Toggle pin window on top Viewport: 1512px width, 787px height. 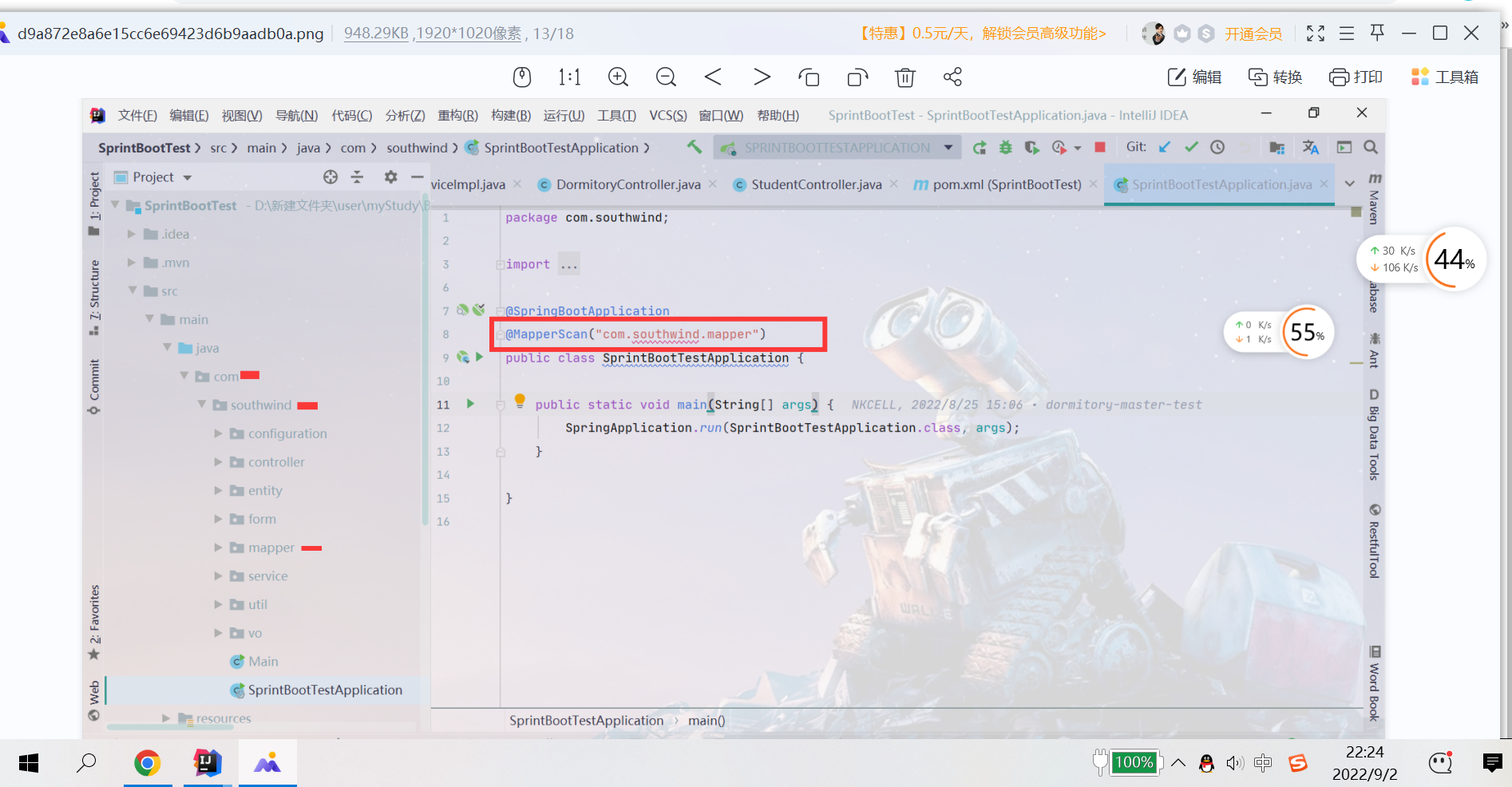[x=1377, y=33]
